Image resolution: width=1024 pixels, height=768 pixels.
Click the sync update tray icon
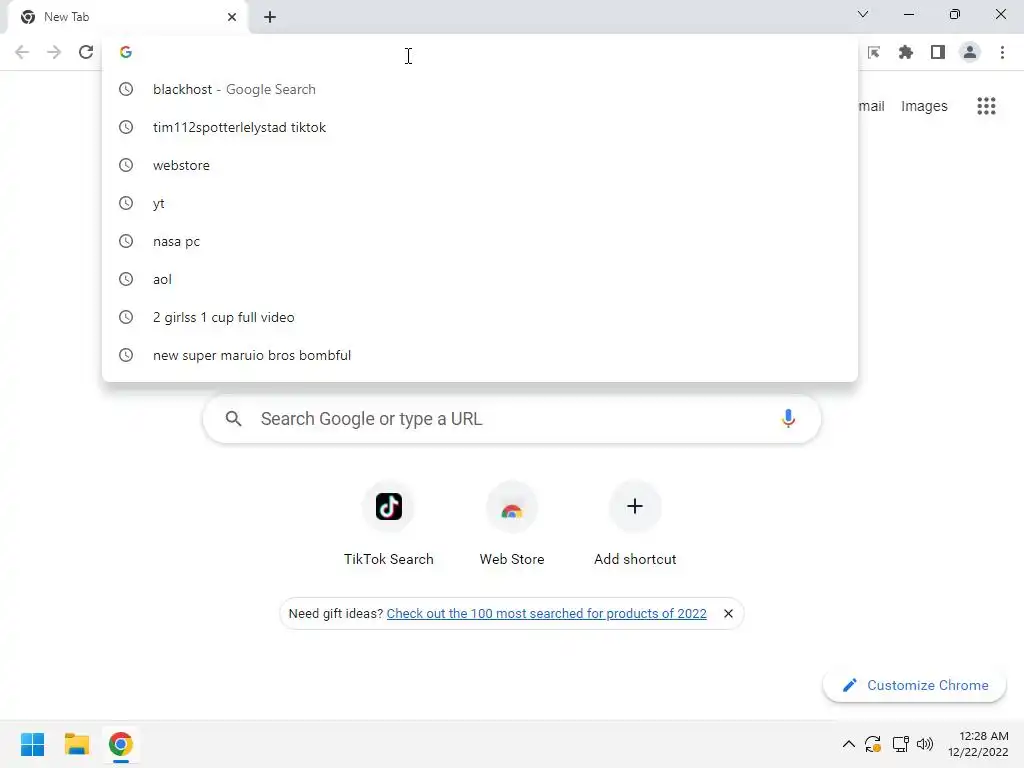click(873, 744)
